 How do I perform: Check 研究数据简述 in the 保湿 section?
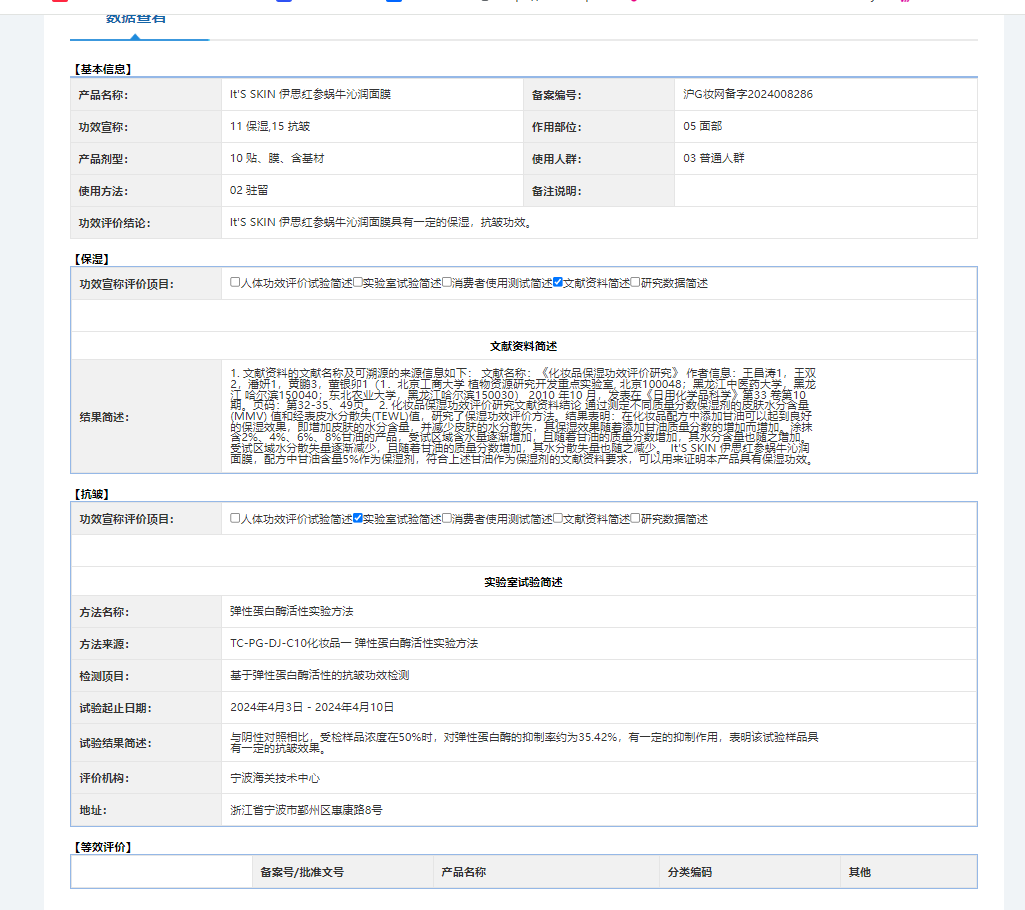(636, 283)
